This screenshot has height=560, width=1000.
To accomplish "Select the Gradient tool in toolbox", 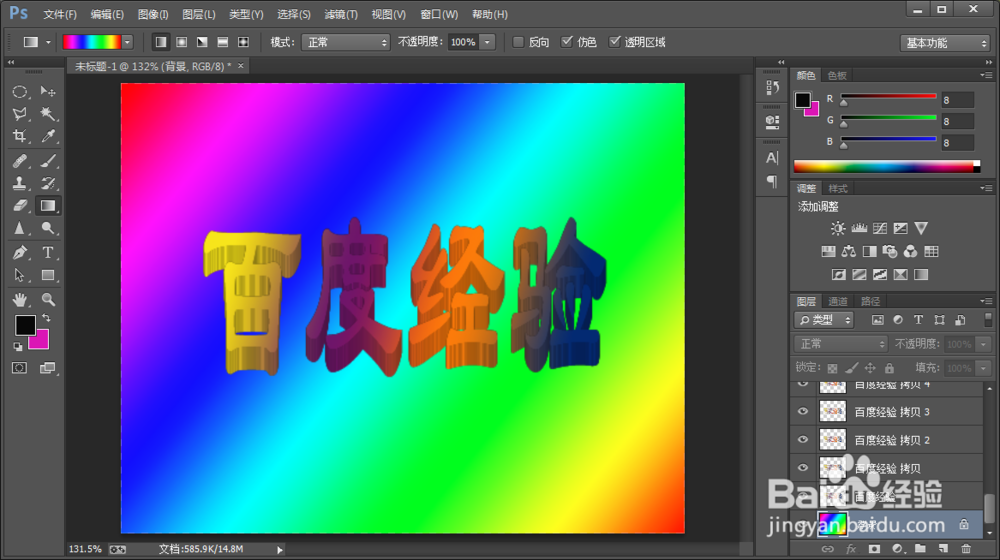I will tap(48, 205).
